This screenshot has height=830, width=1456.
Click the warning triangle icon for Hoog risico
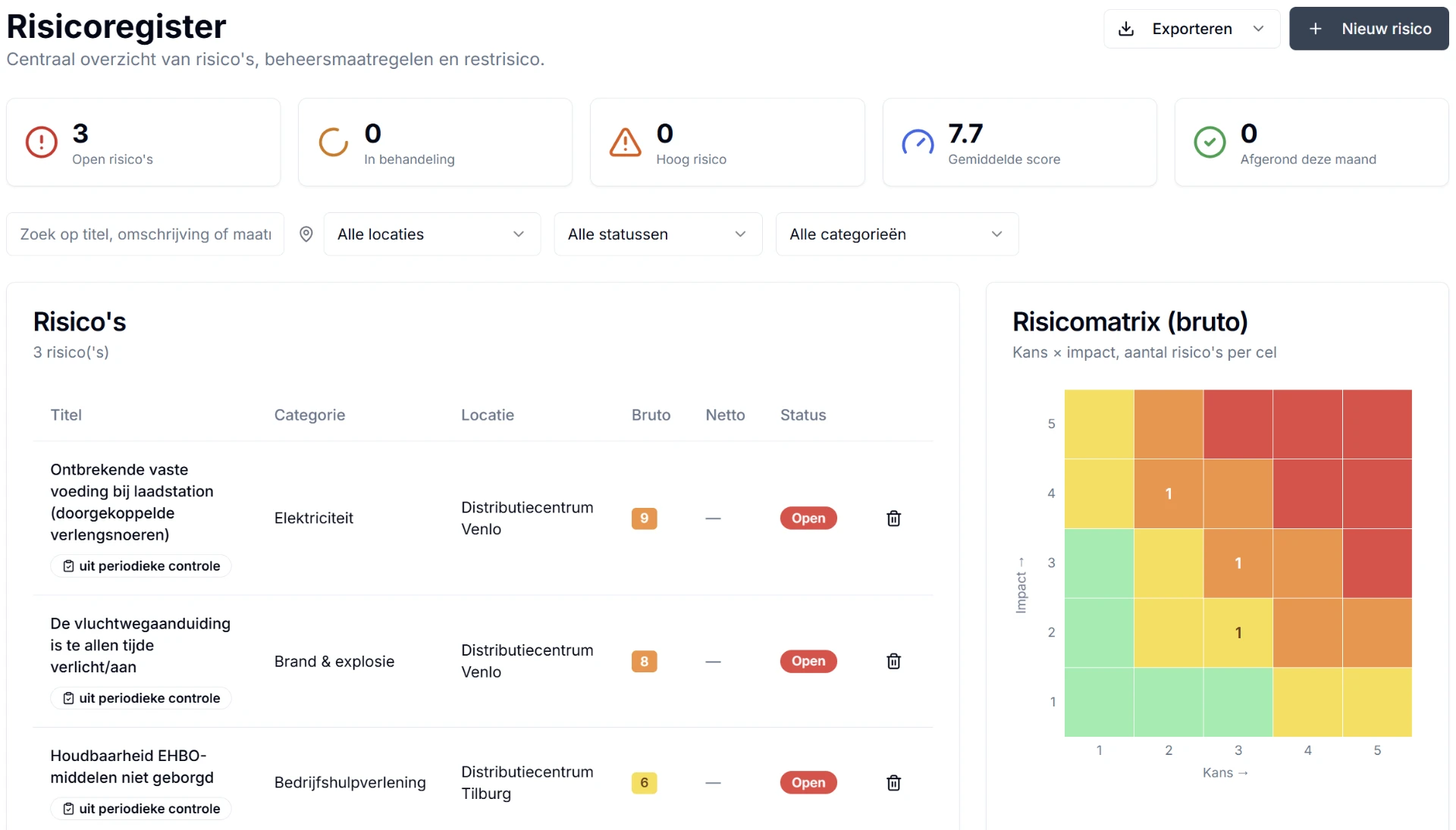pos(626,142)
